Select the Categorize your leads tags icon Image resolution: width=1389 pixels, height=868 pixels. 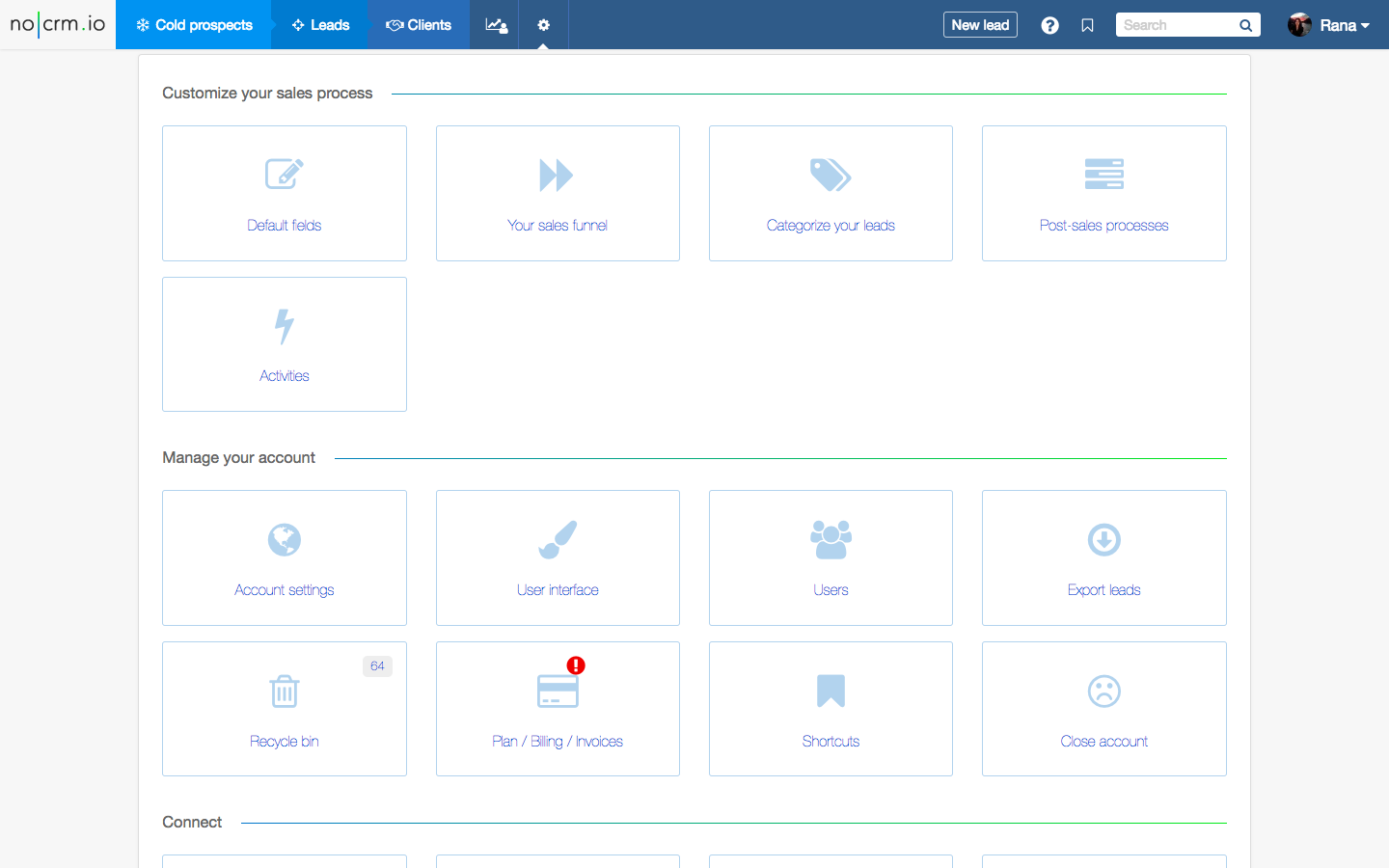click(831, 175)
